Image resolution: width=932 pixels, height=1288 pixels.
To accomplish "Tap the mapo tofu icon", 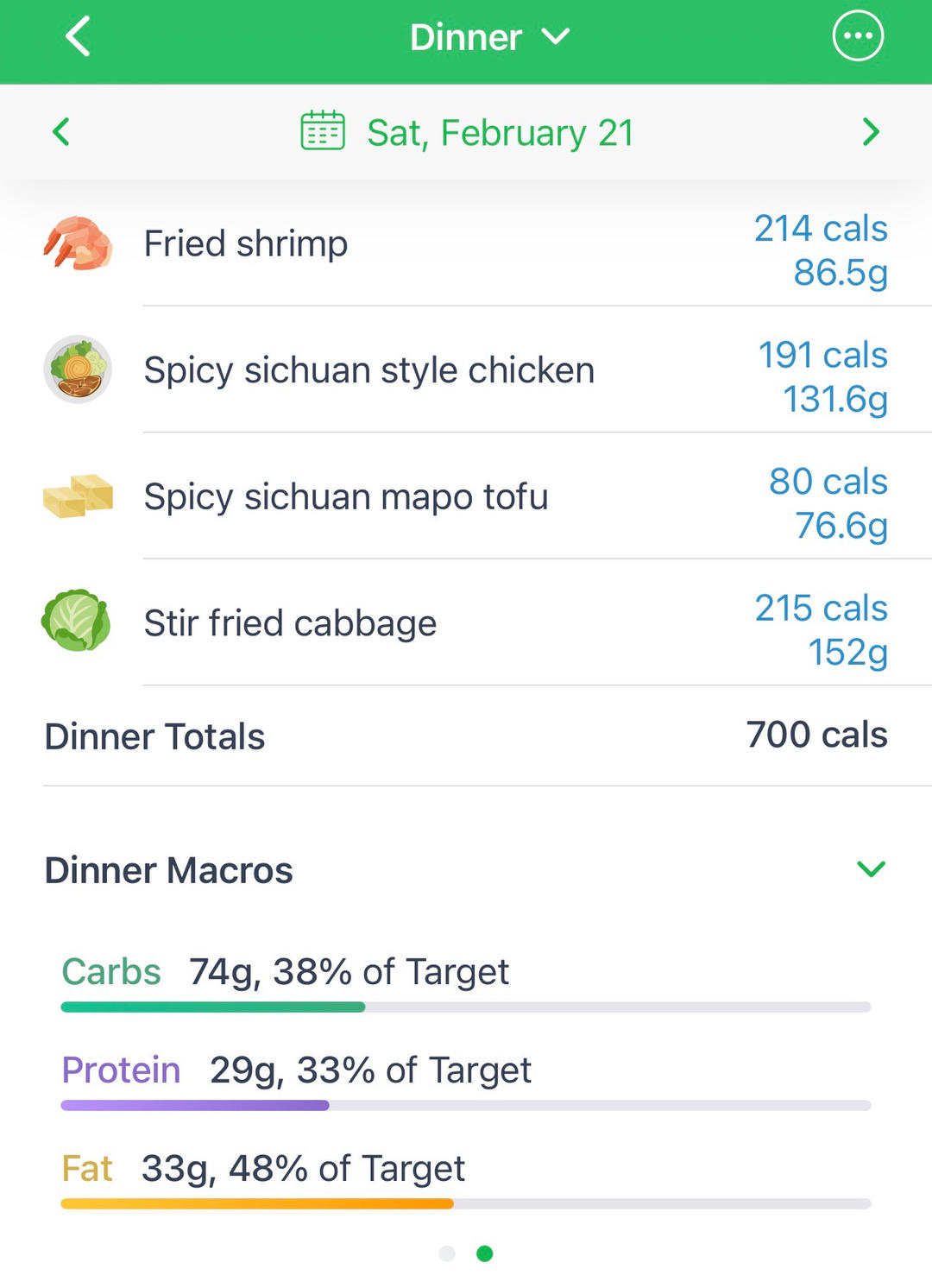I will pos(78,496).
